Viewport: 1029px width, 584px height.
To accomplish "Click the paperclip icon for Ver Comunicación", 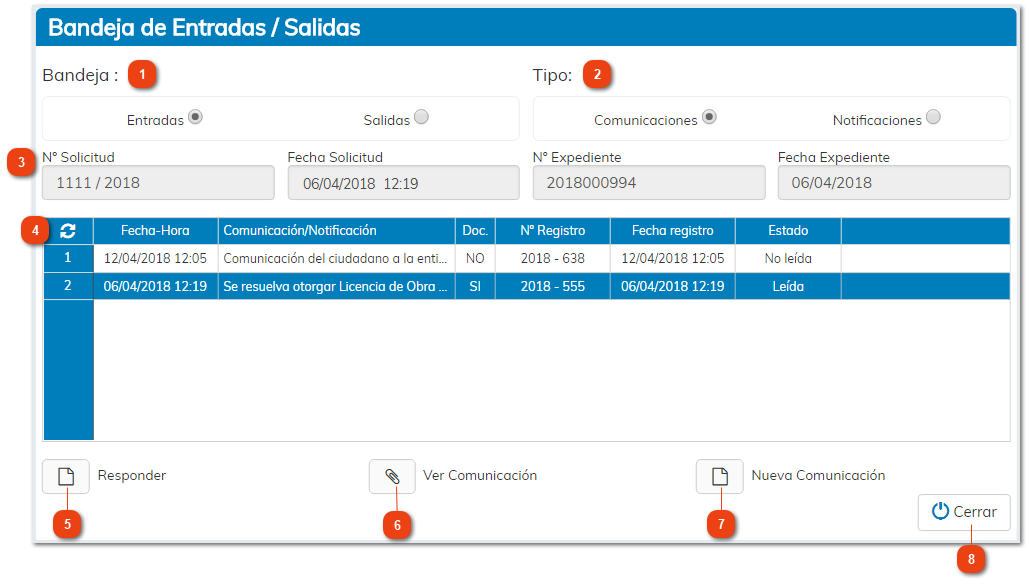I will (x=393, y=476).
